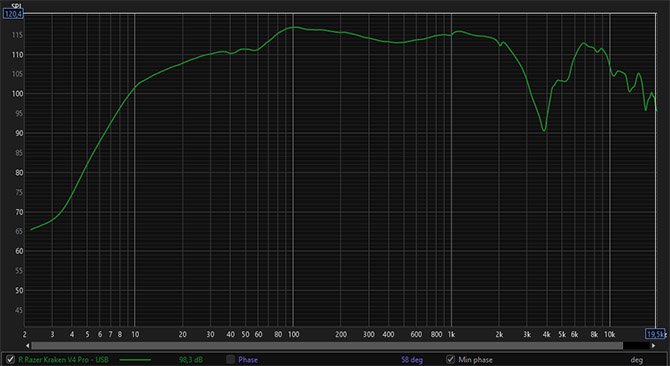Click the right arrow of horizontal scrollbar
This screenshot has height=366, width=670.
pyautogui.click(x=653, y=346)
